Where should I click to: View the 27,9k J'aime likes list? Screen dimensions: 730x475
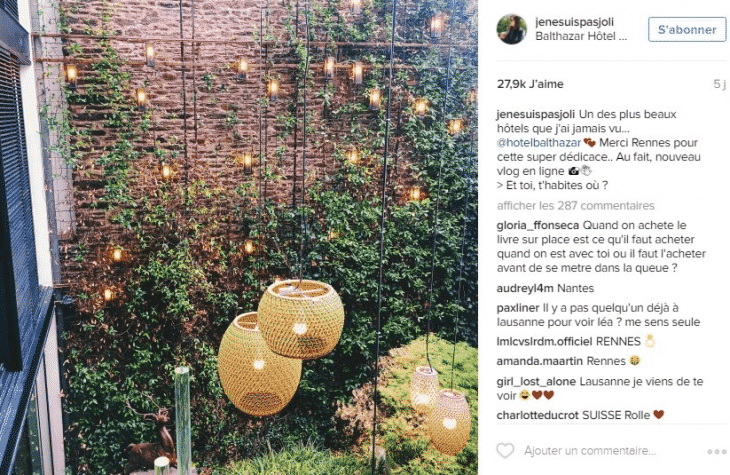click(530, 84)
